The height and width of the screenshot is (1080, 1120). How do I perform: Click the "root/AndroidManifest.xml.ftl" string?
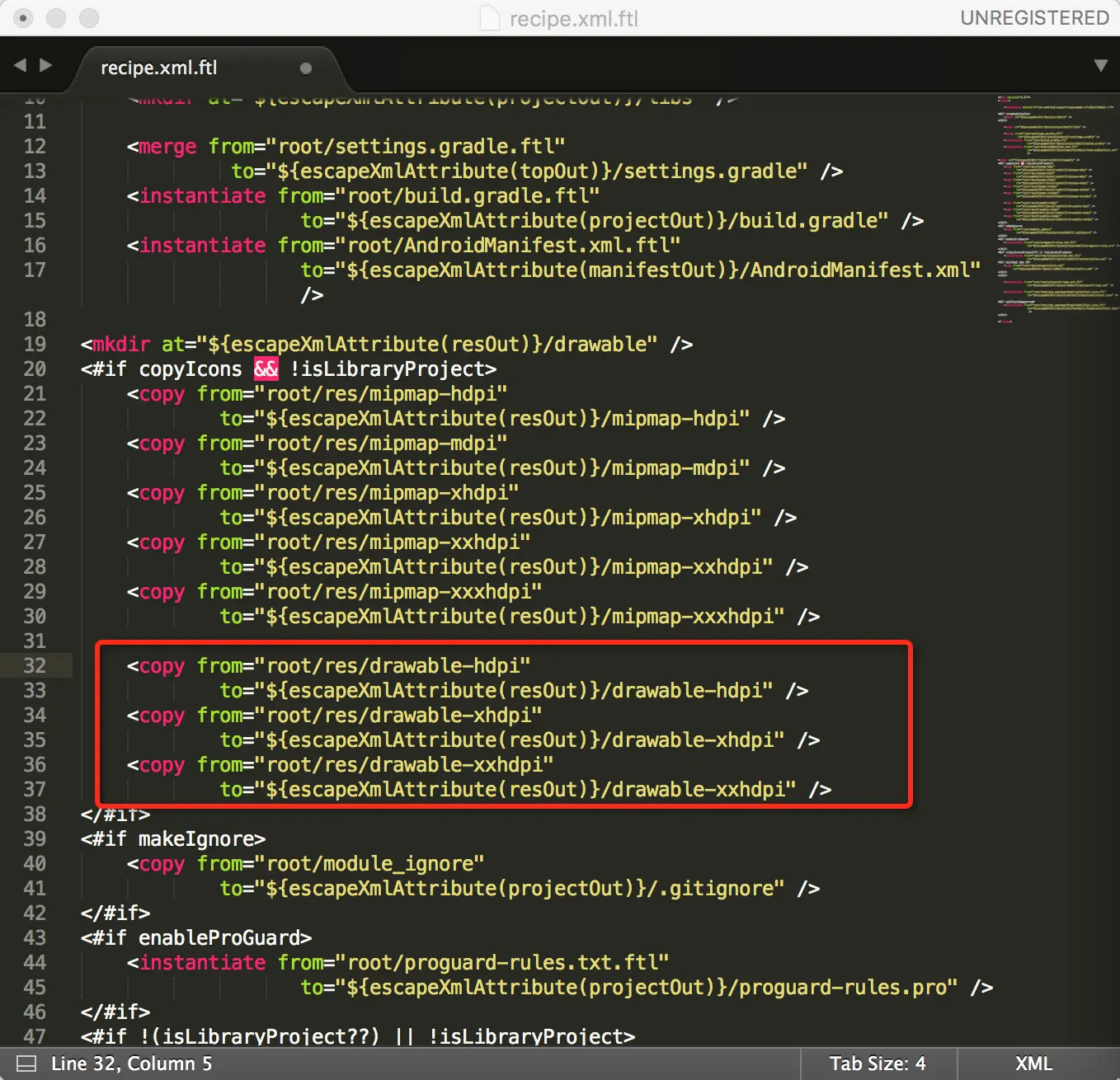point(508,246)
